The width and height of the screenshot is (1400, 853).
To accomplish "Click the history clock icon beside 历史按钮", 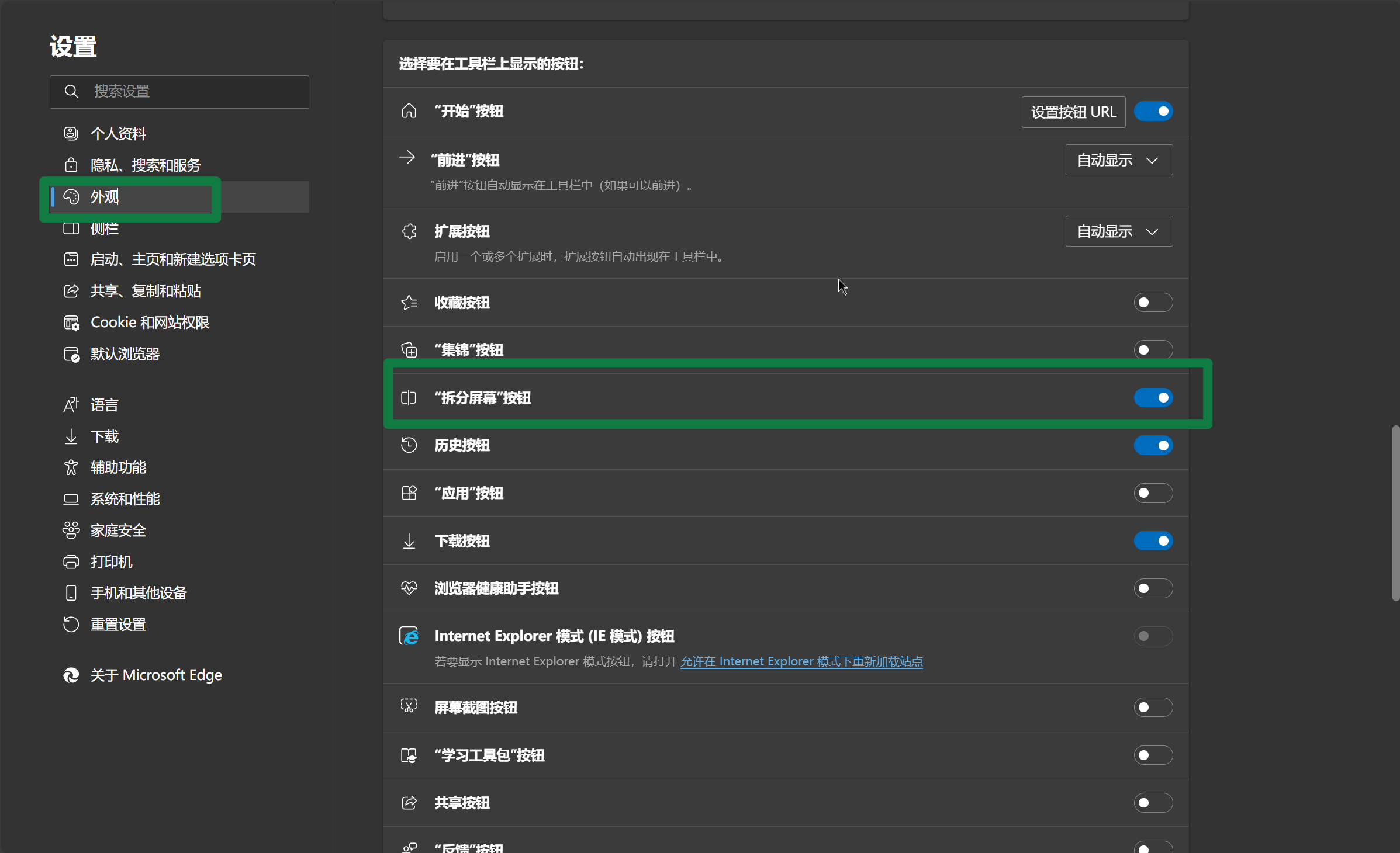I will pos(409,445).
